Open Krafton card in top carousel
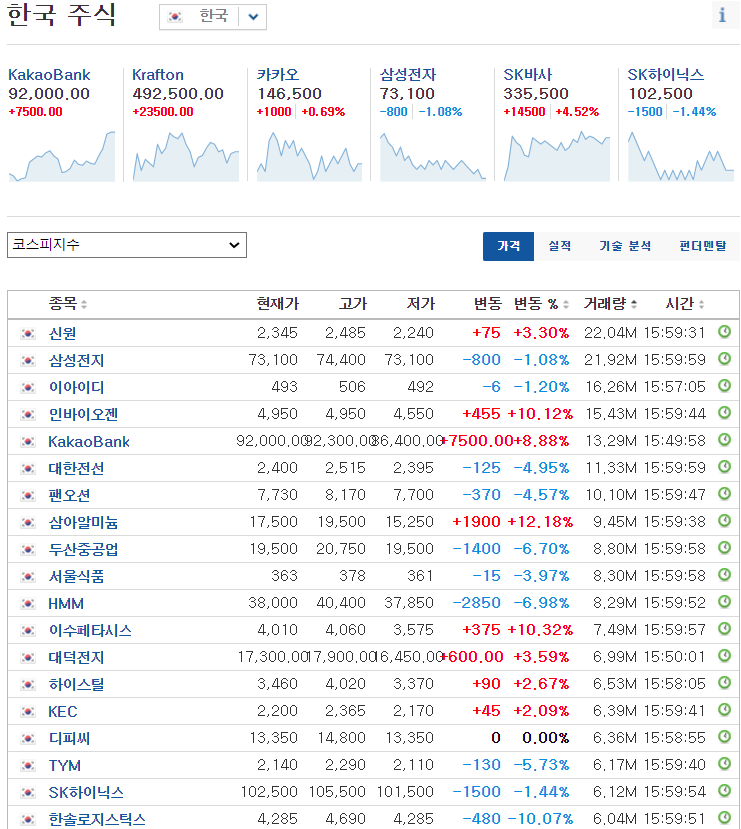Screen dimensions: 741x829 click(158, 75)
